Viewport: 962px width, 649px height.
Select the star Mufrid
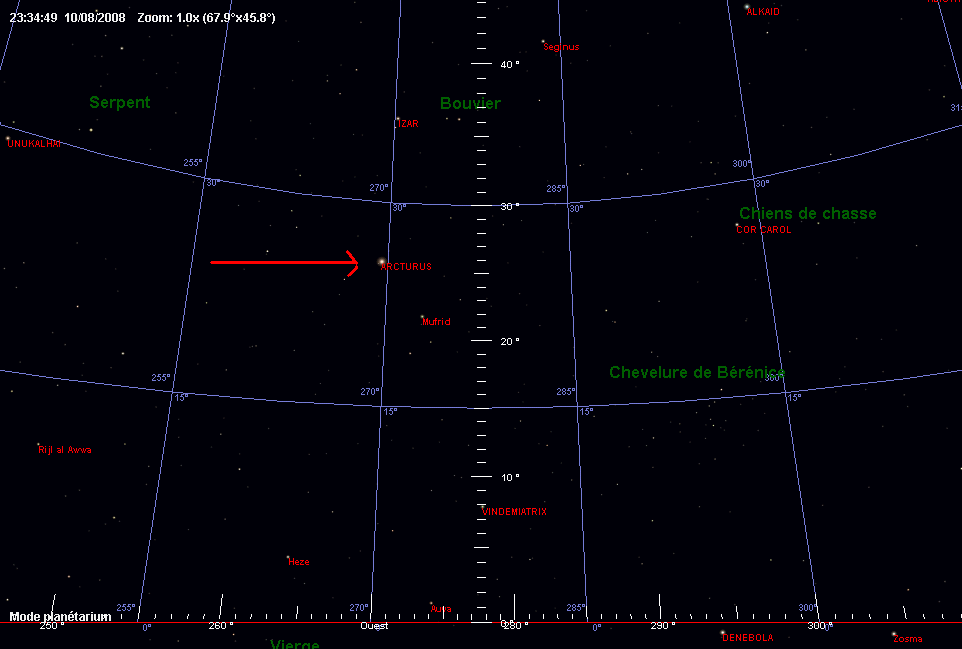422,317
